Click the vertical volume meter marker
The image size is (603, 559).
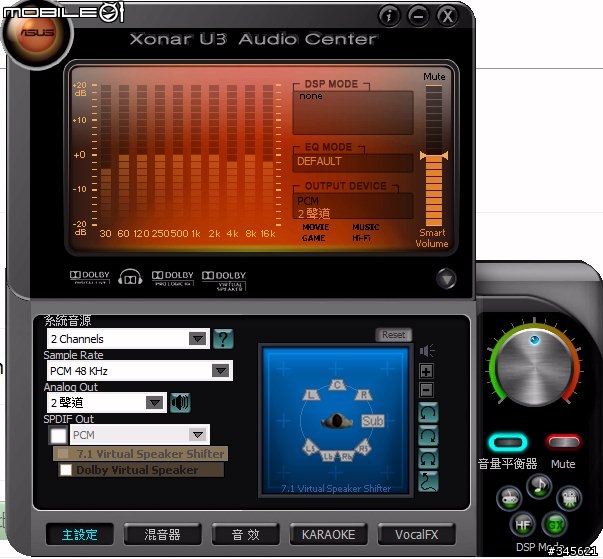point(434,156)
